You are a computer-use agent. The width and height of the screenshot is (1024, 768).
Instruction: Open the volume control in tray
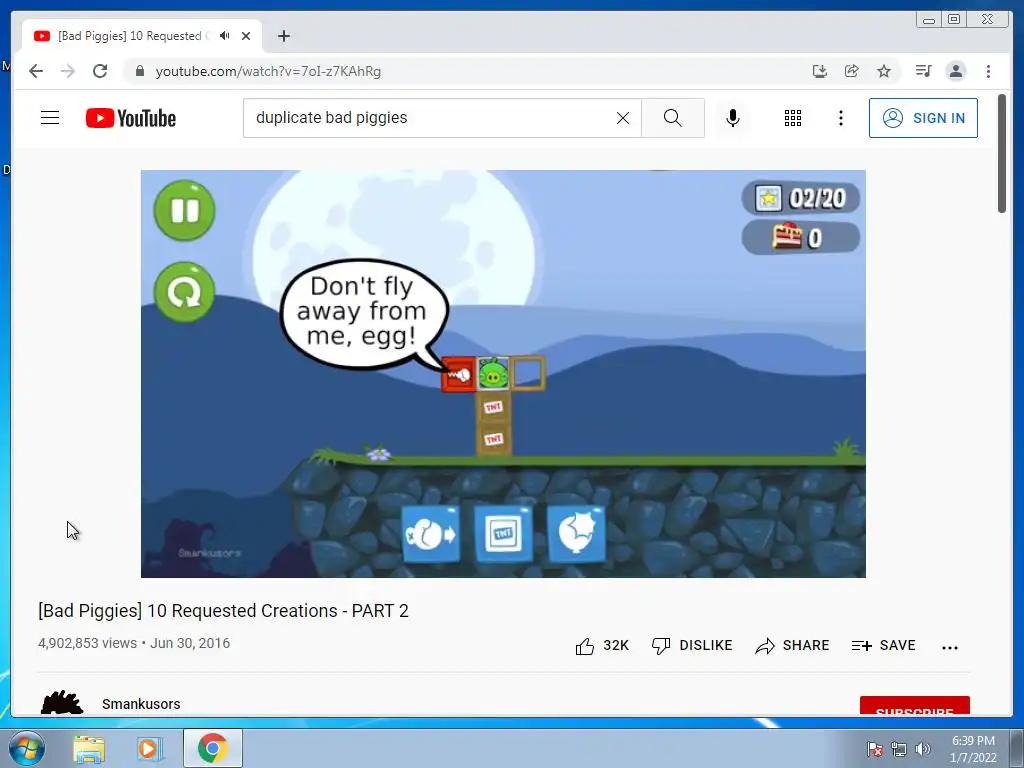pyautogui.click(x=923, y=749)
